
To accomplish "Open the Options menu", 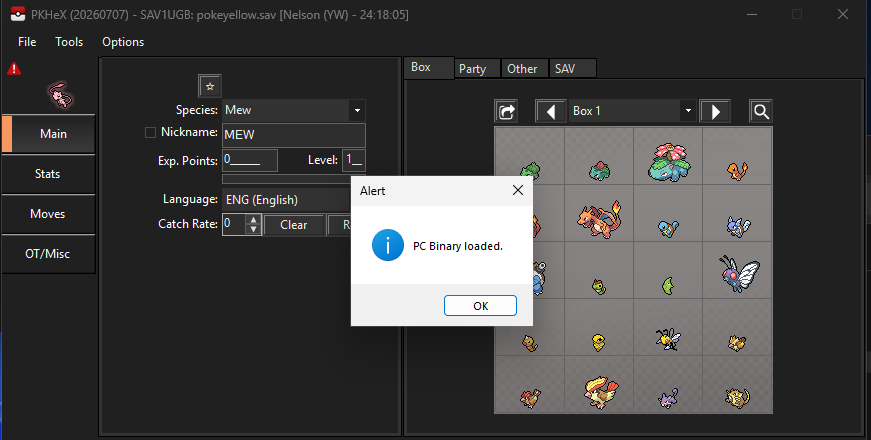I will click(123, 42).
